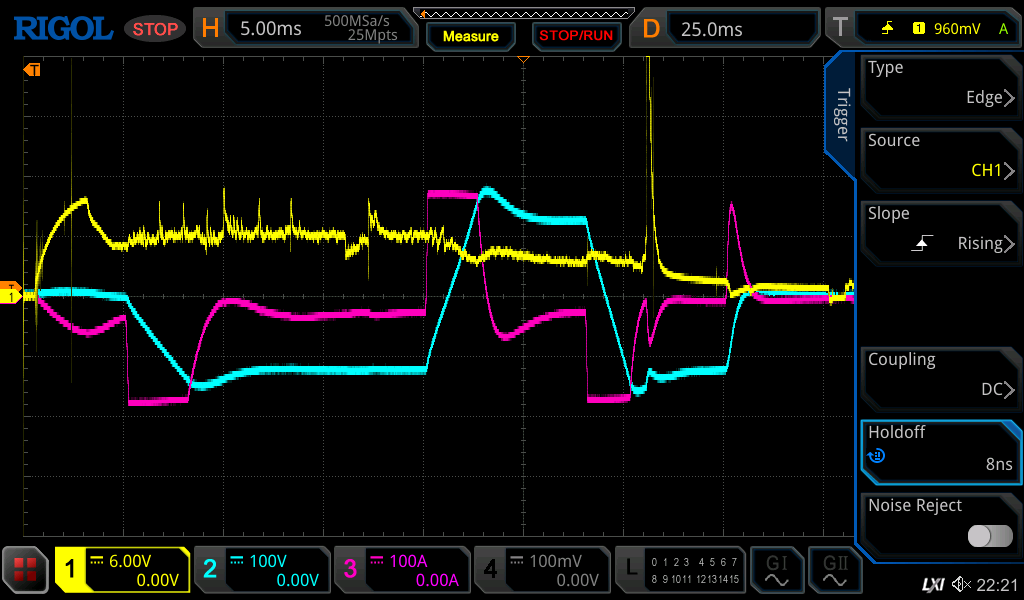Open the Measure menu
Viewport: 1024px width, 600px height.
[470, 36]
